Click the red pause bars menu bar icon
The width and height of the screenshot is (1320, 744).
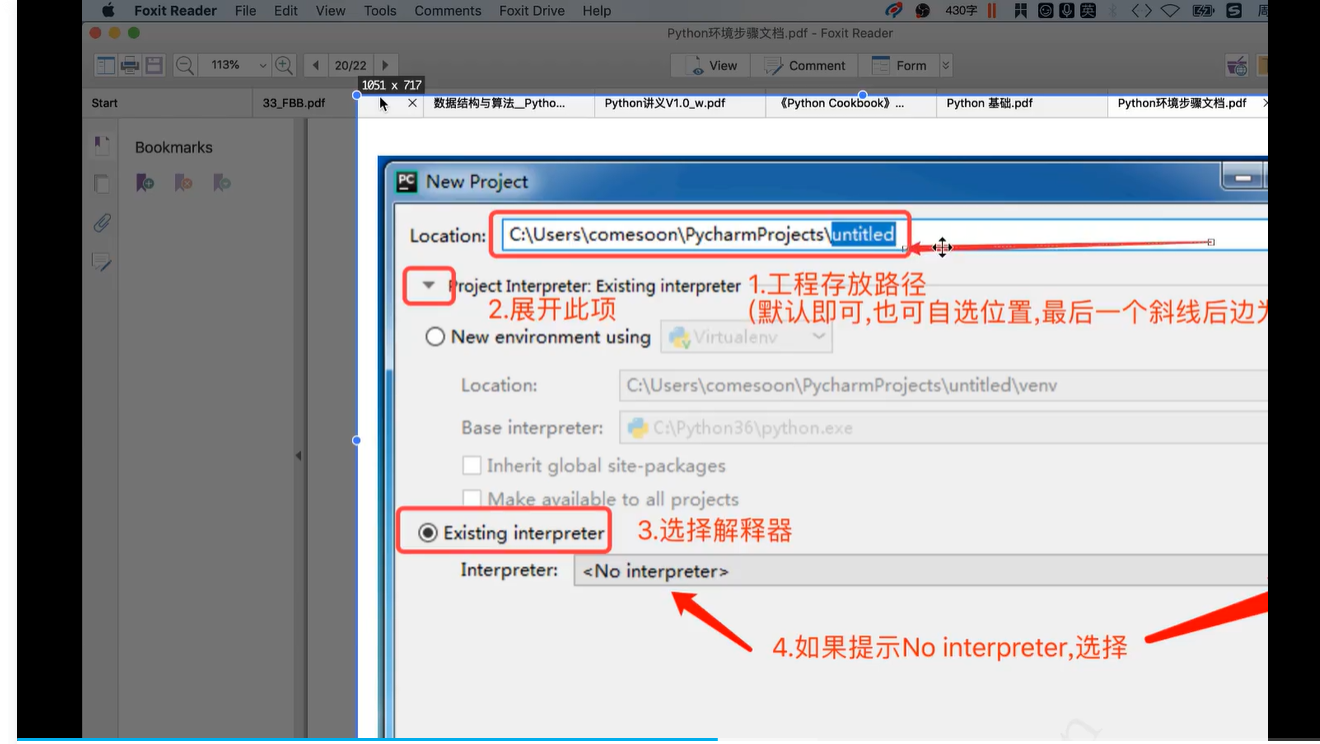tap(992, 11)
